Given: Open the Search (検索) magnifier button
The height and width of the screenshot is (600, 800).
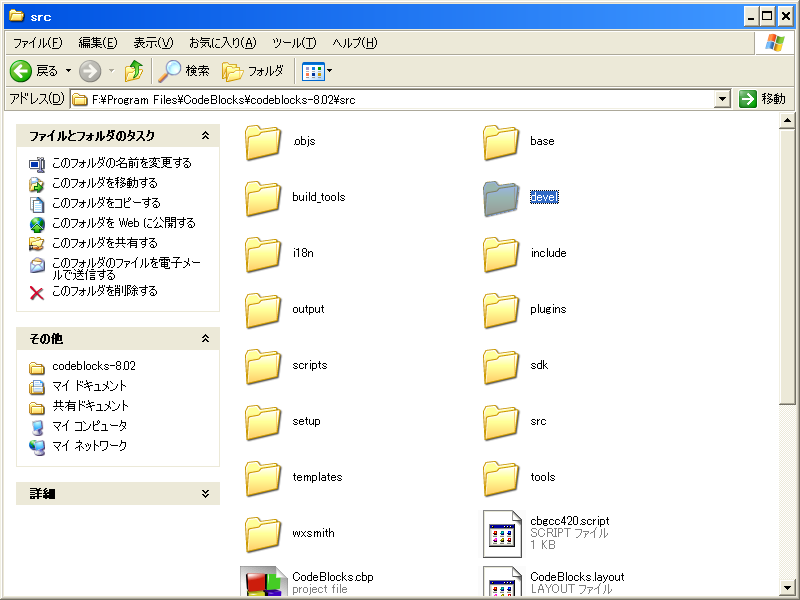Looking at the screenshot, I should [x=183, y=71].
